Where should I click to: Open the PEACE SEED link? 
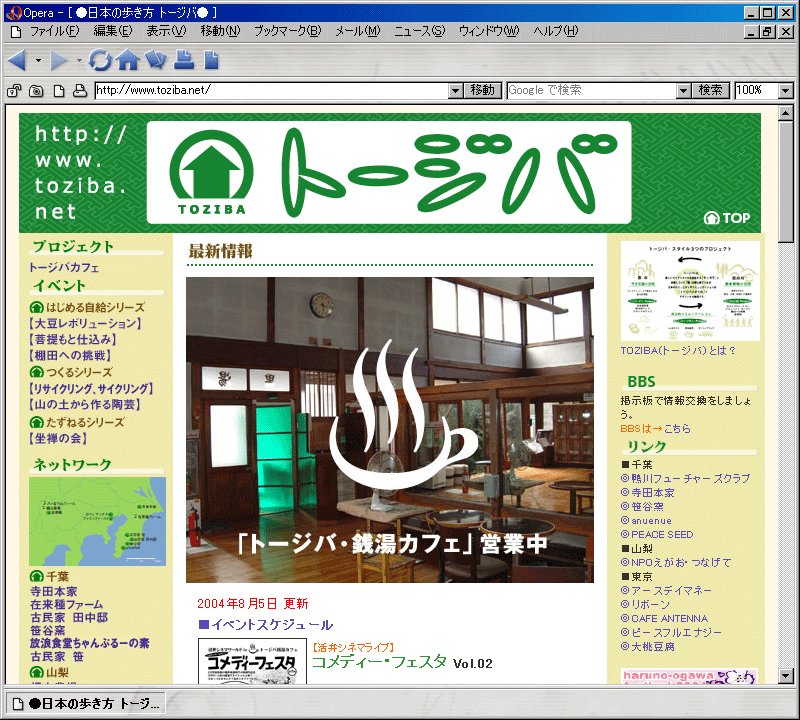[657, 535]
